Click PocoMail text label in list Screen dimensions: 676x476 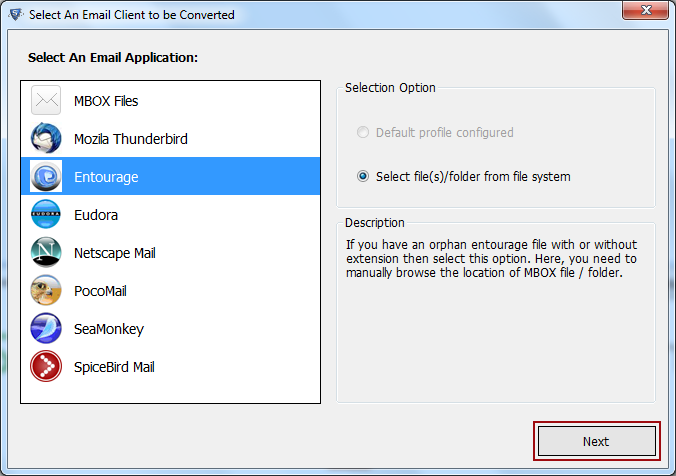click(x=100, y=291)
